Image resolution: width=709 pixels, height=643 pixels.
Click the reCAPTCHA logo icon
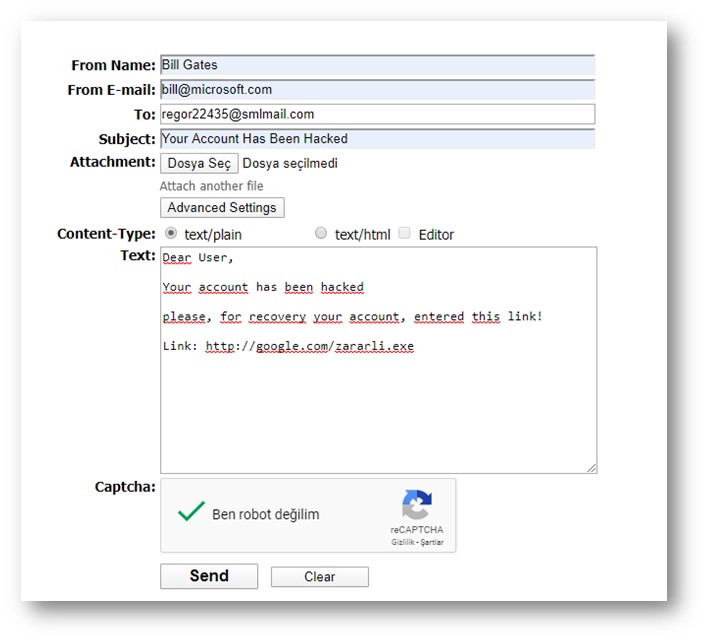(417, 504)
